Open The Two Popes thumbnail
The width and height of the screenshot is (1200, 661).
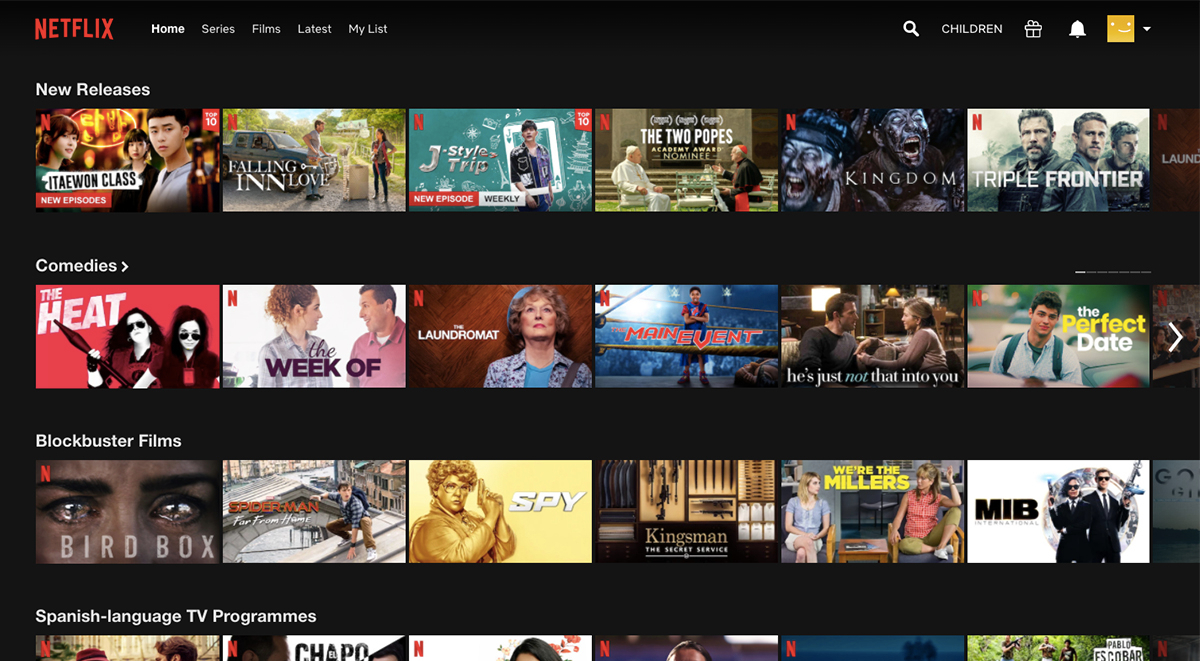(x=686, y=160)
